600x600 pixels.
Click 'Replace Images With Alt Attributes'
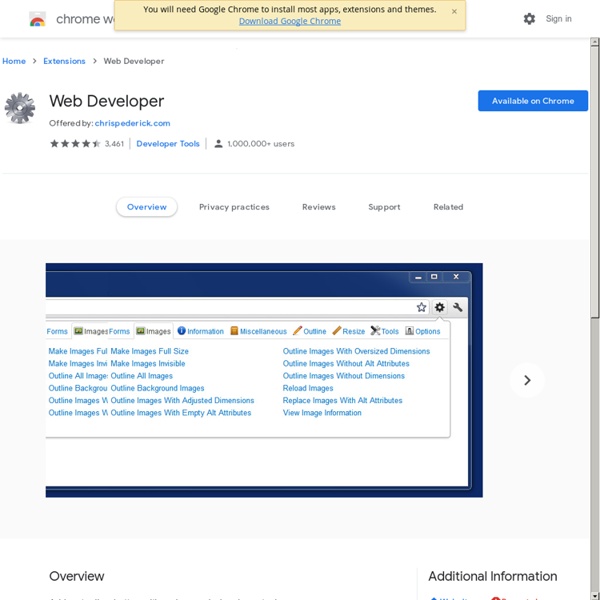342,401
